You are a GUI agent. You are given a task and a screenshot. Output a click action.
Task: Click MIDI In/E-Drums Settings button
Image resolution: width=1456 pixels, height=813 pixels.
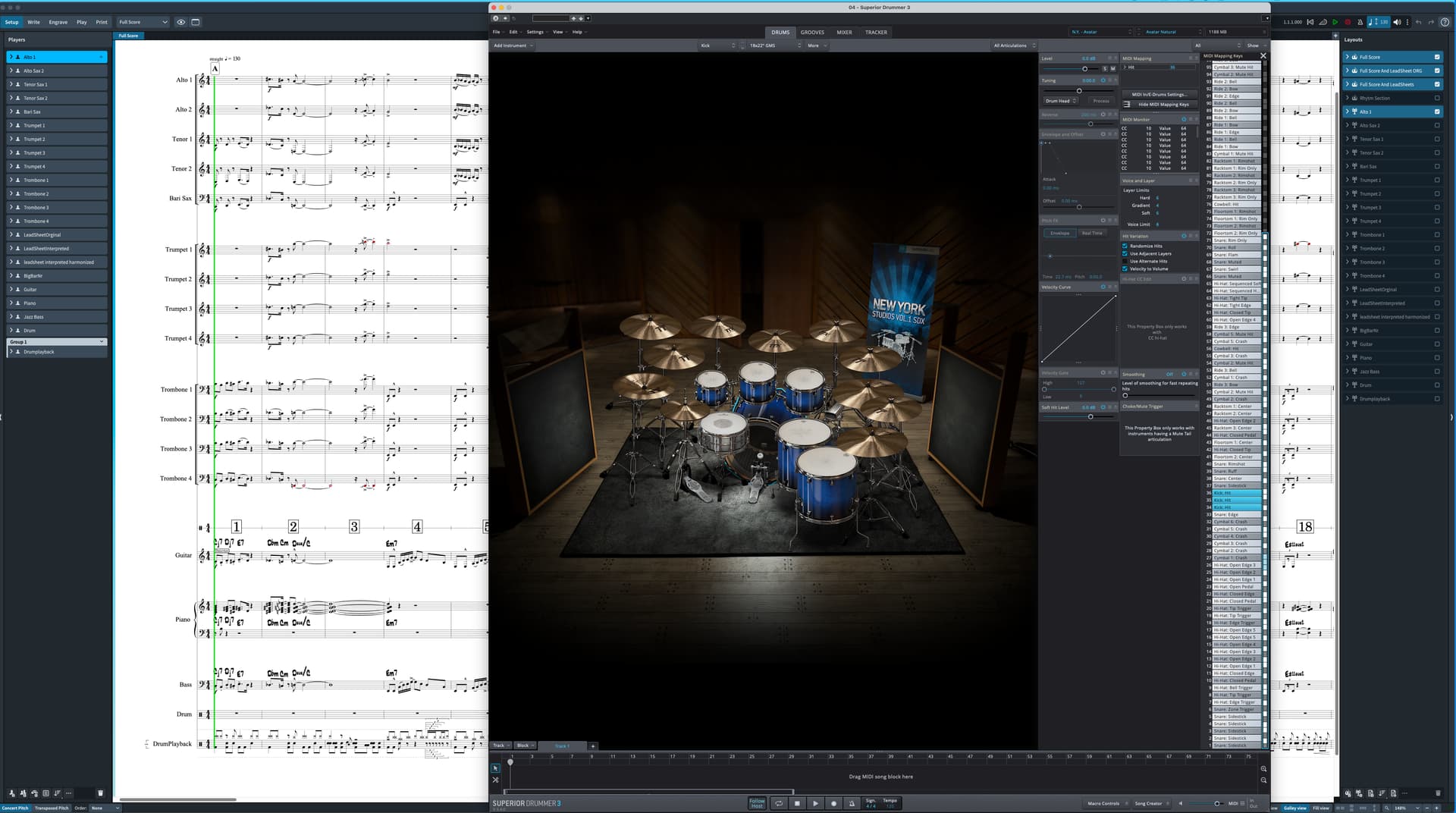tap(1159, 94)
